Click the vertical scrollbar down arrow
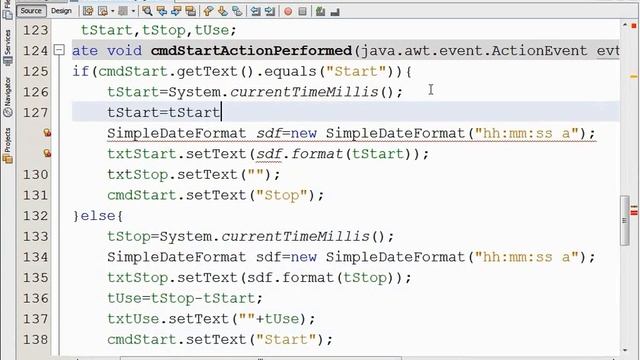The image size is (640, 360). (625, 350)
